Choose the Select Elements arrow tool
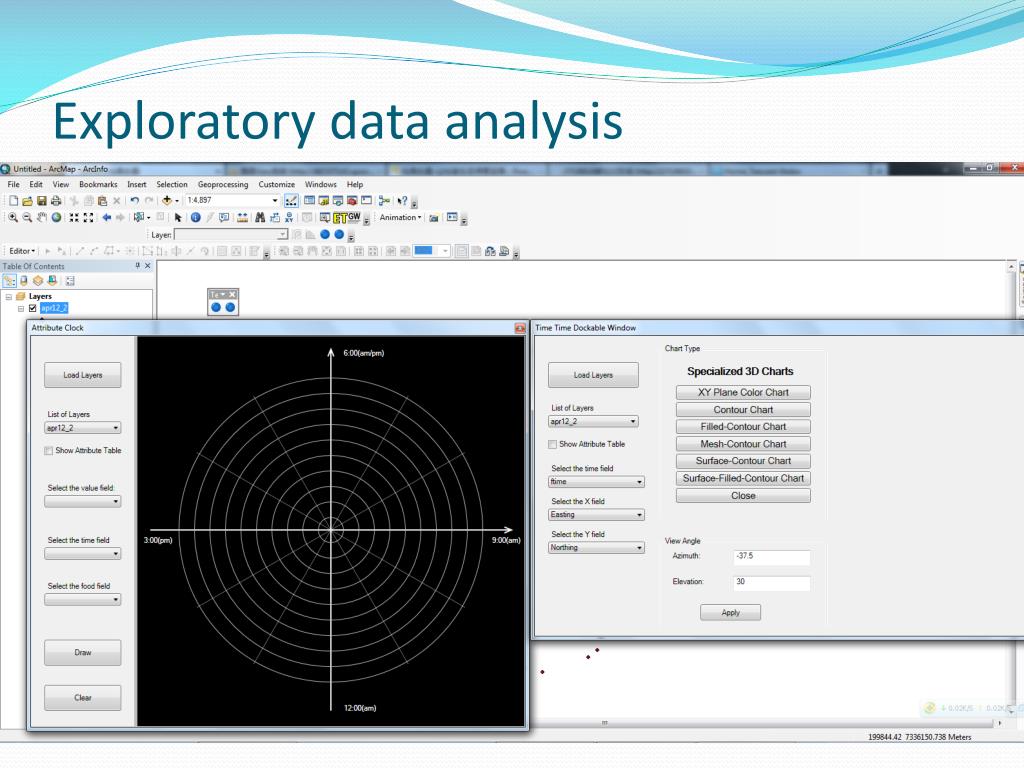The height and width of the screenshot is (768, 1024). pyautogui.click(x=178, y=217)
